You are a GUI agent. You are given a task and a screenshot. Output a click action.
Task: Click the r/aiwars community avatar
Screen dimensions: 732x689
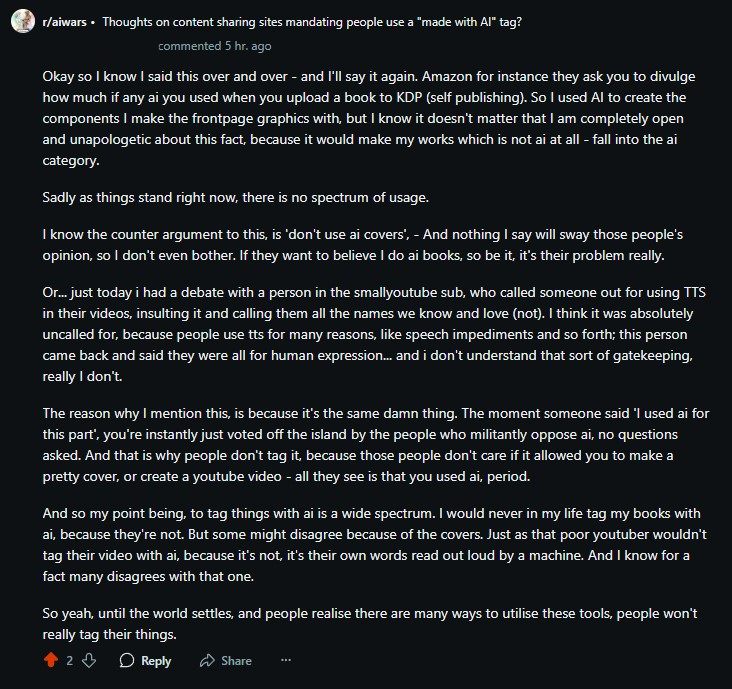(x=22, y=22)
